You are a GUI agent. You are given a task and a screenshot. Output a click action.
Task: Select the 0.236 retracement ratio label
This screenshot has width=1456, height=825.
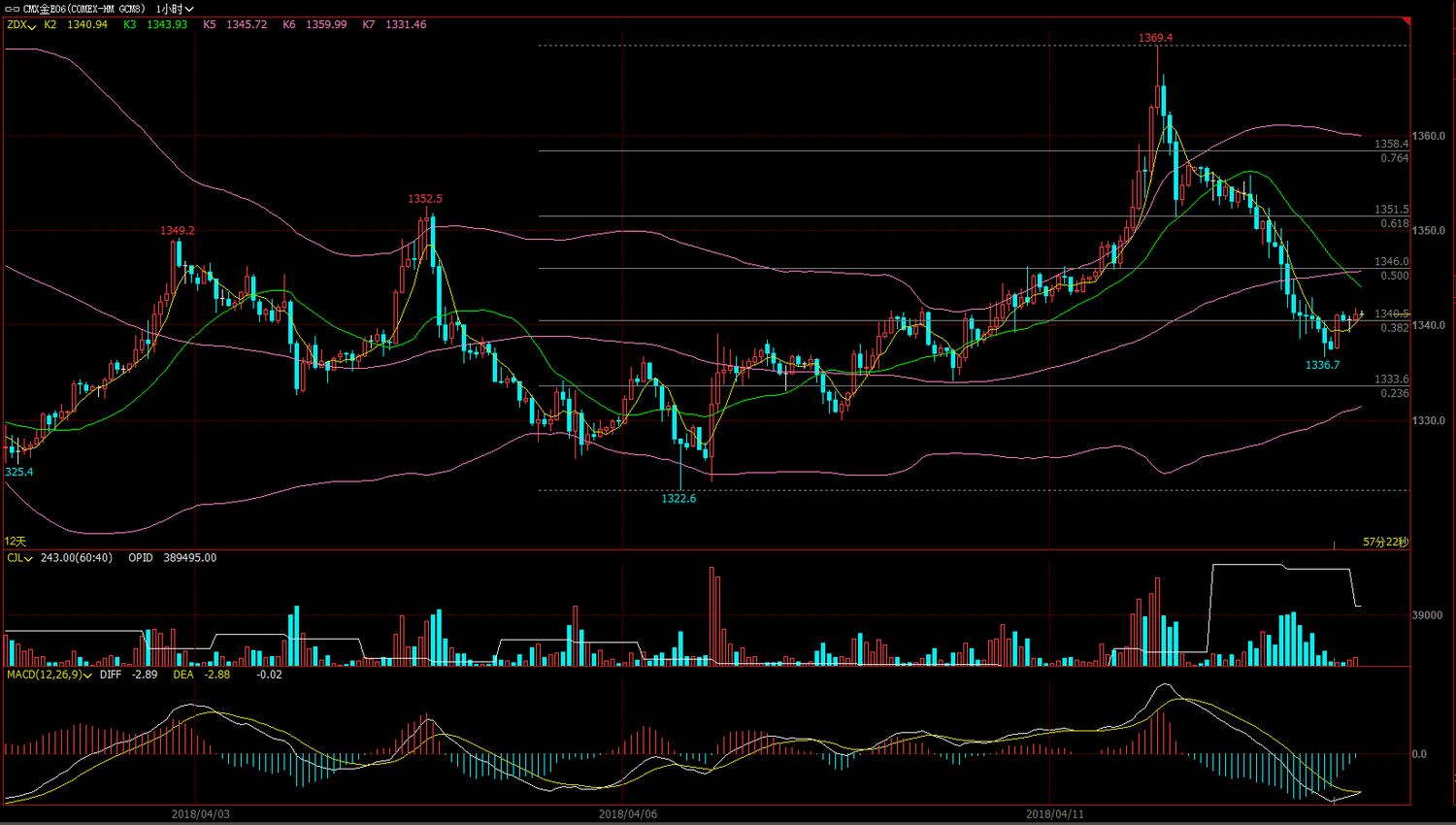coord(1394,394)
